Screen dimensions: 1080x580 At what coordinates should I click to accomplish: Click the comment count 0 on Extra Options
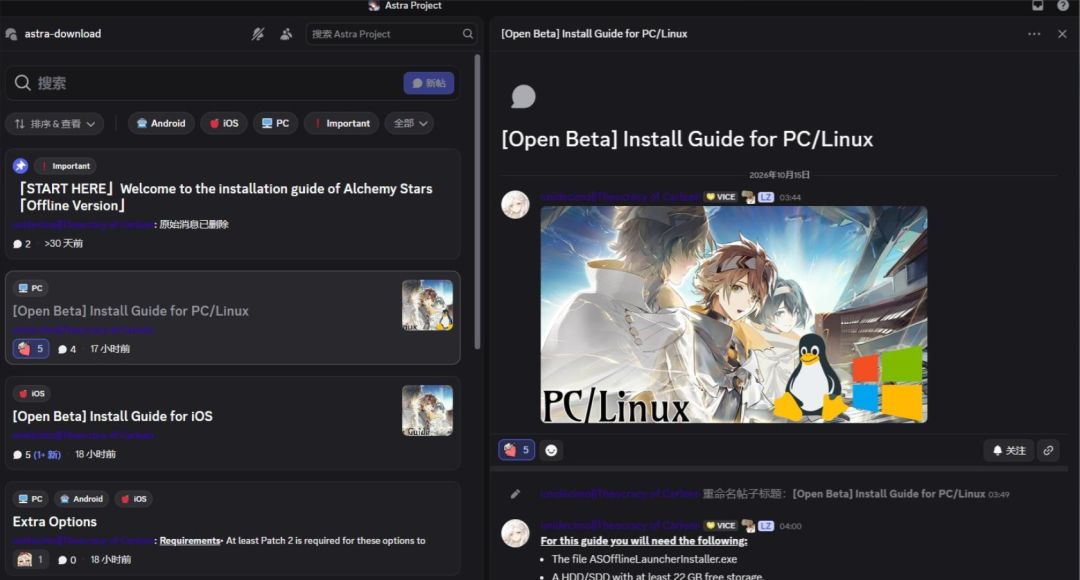(67, 560)
